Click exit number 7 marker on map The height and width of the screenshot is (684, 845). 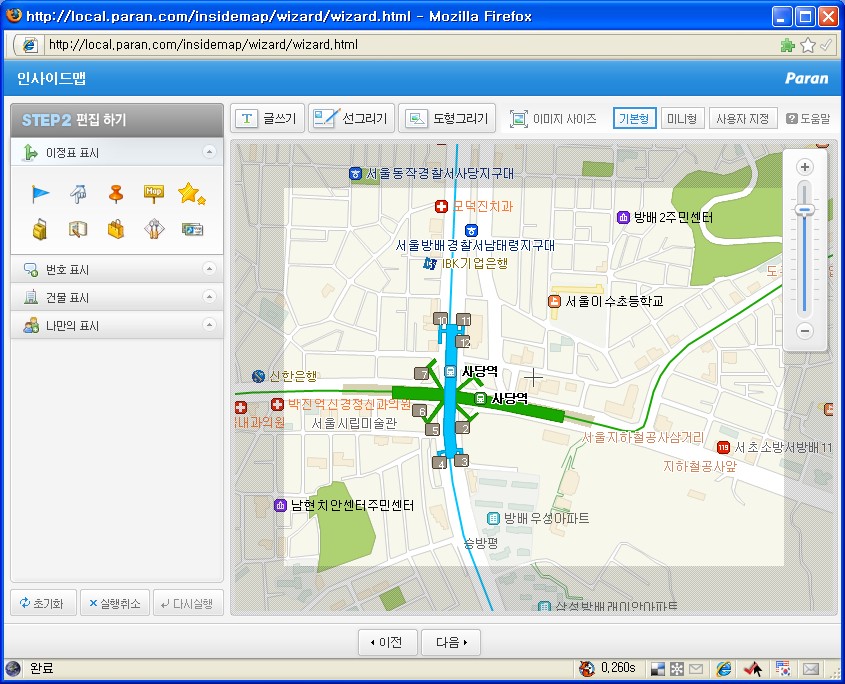(x=422, y=373)
